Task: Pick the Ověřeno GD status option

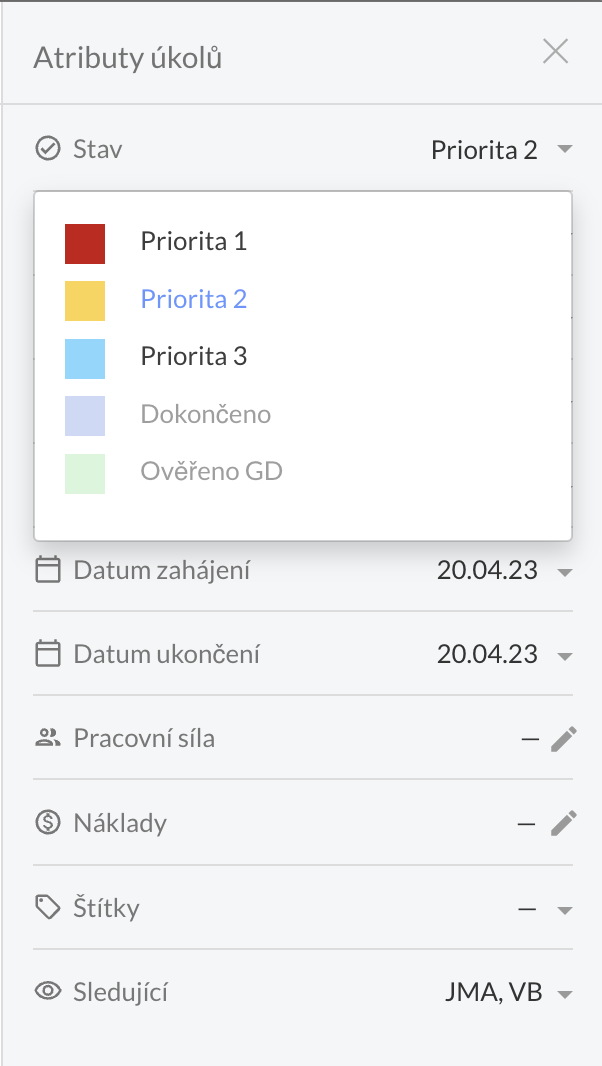Action: click(x=211, y=471)
